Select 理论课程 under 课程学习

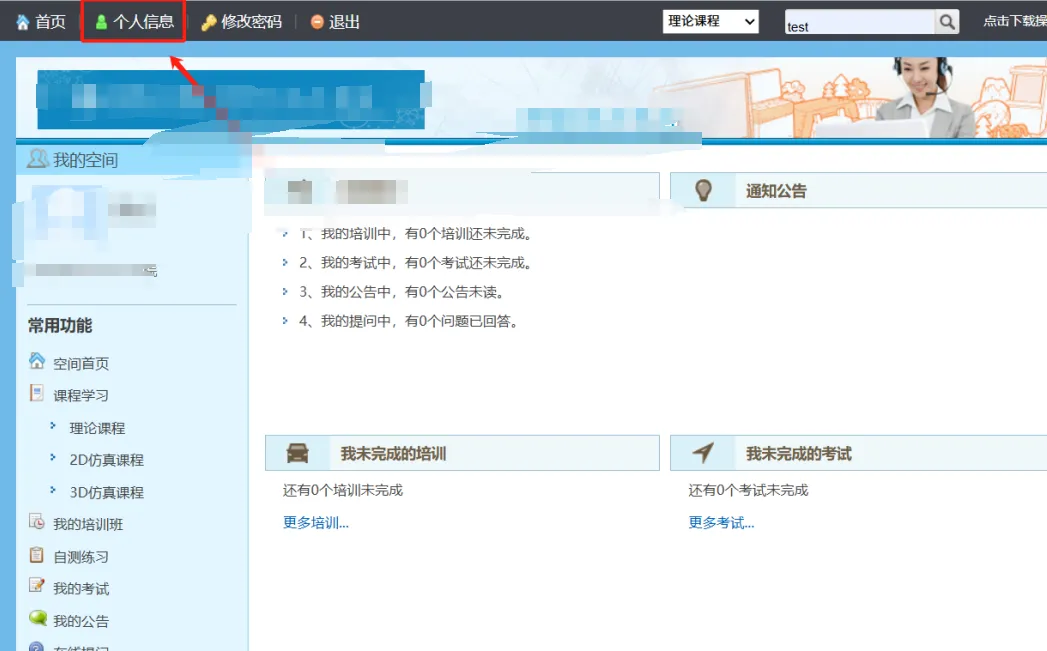[97, 428]
